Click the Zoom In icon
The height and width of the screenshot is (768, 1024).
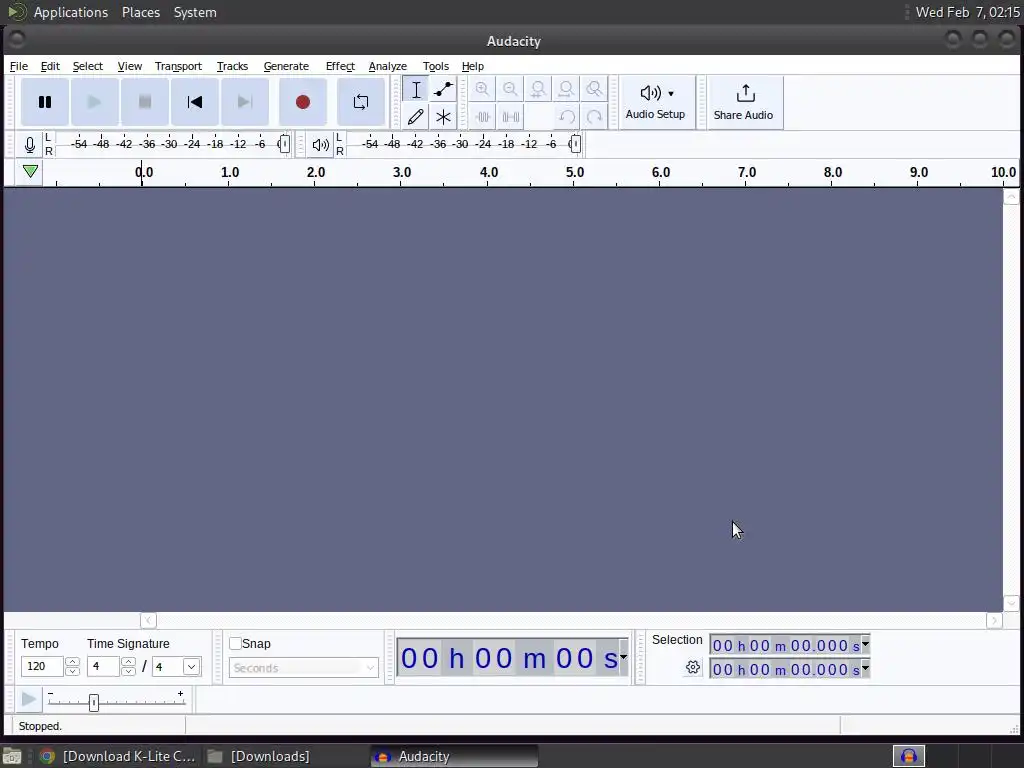482,89
